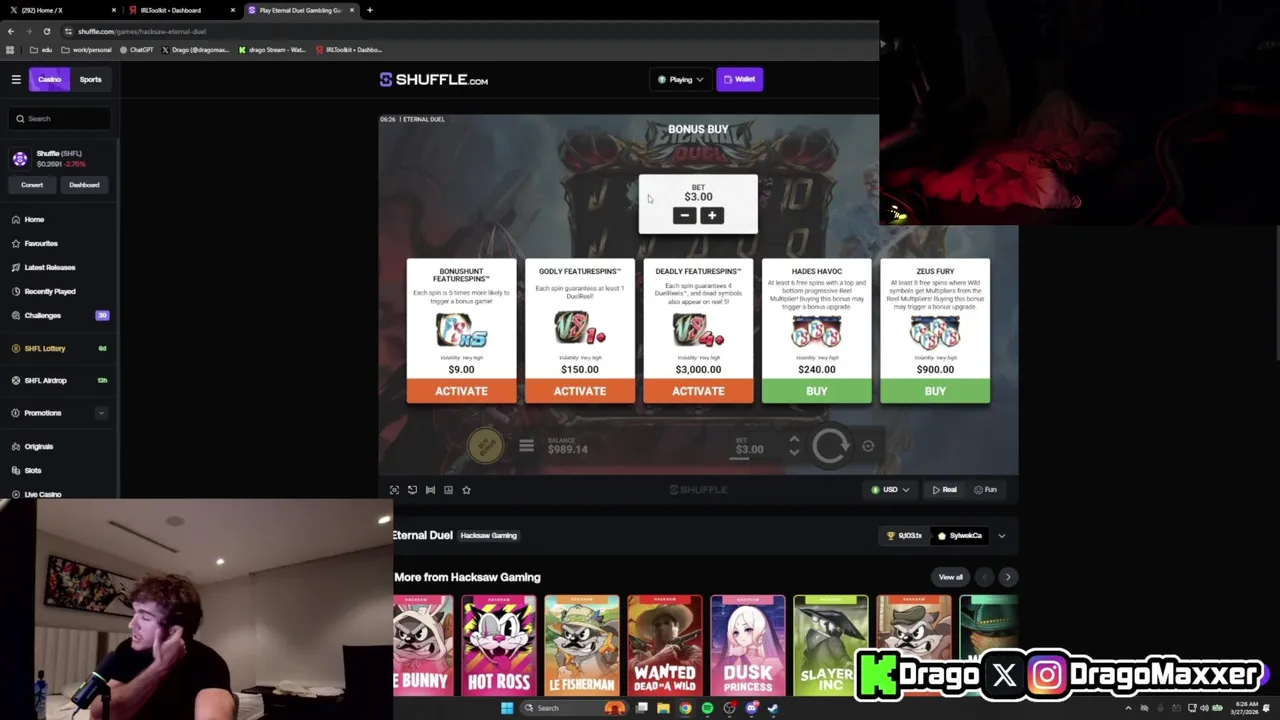Image resolution: width=1280 pixels, height=720 pixels.
Task: Toggle fullscreen game view icon
Action: (x=394, y=490)
